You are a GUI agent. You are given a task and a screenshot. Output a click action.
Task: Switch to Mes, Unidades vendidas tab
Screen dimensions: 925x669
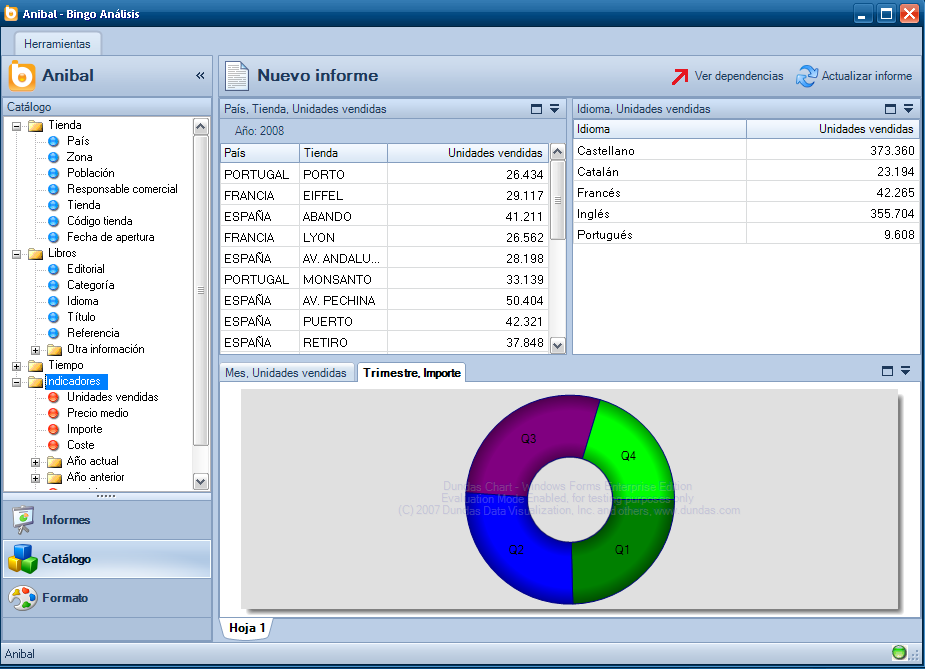[286, 373]
